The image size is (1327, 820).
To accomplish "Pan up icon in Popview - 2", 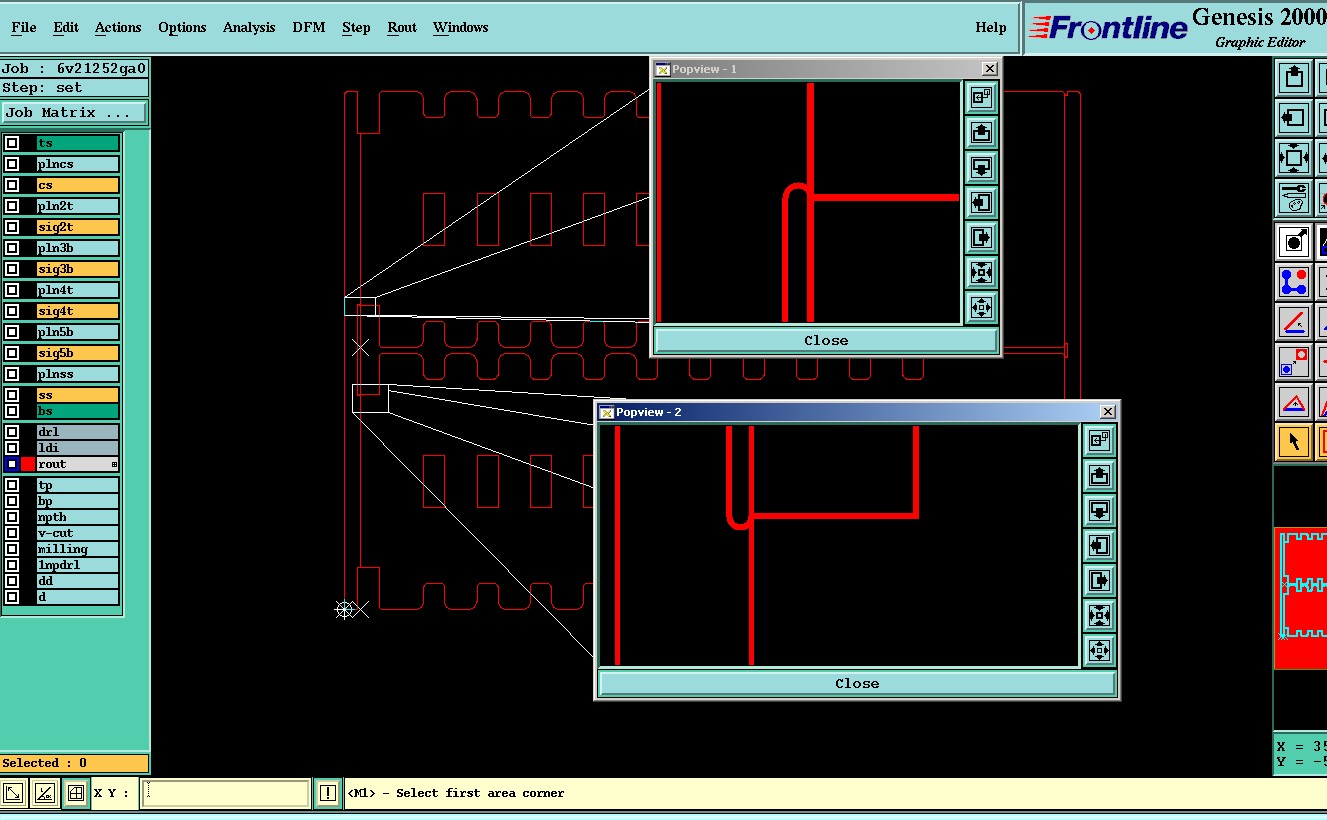I will coord(1099,475).
